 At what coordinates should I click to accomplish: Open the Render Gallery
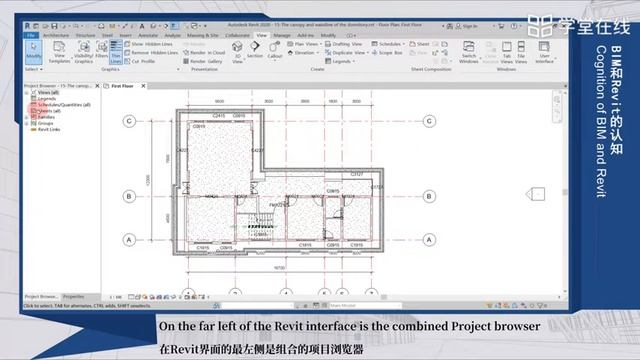click(x=202, y=61)
